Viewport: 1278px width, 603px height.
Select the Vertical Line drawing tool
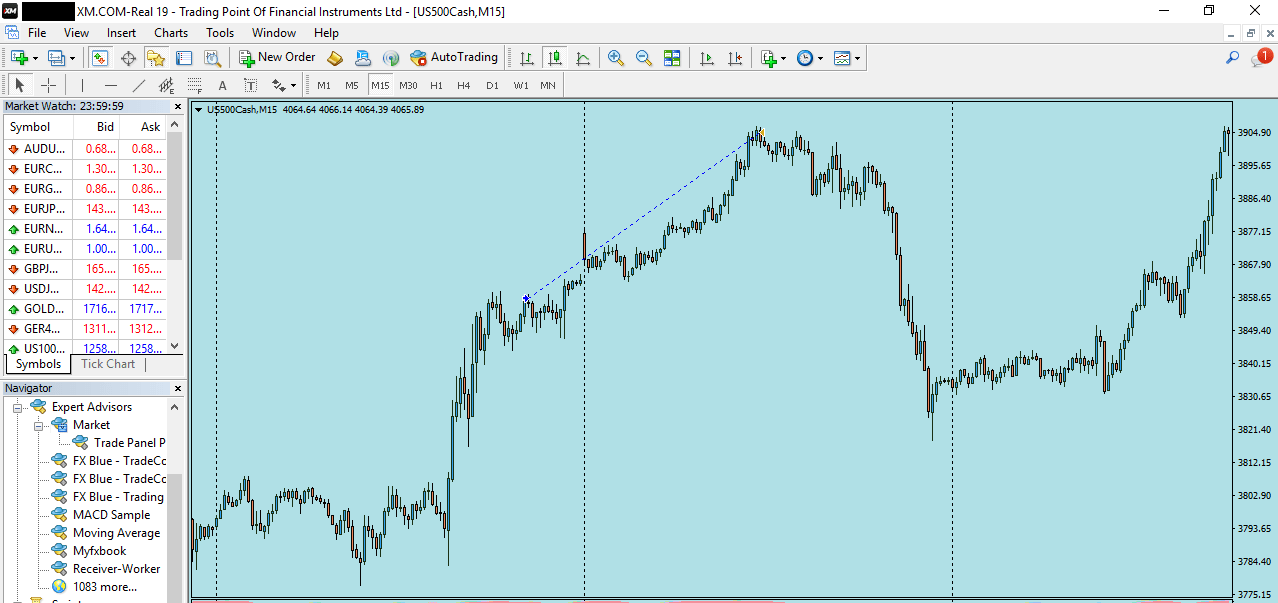83,85
